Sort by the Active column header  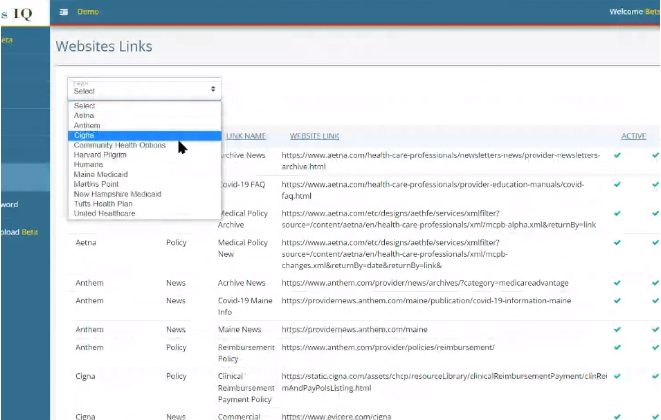(x=632, y=135)
